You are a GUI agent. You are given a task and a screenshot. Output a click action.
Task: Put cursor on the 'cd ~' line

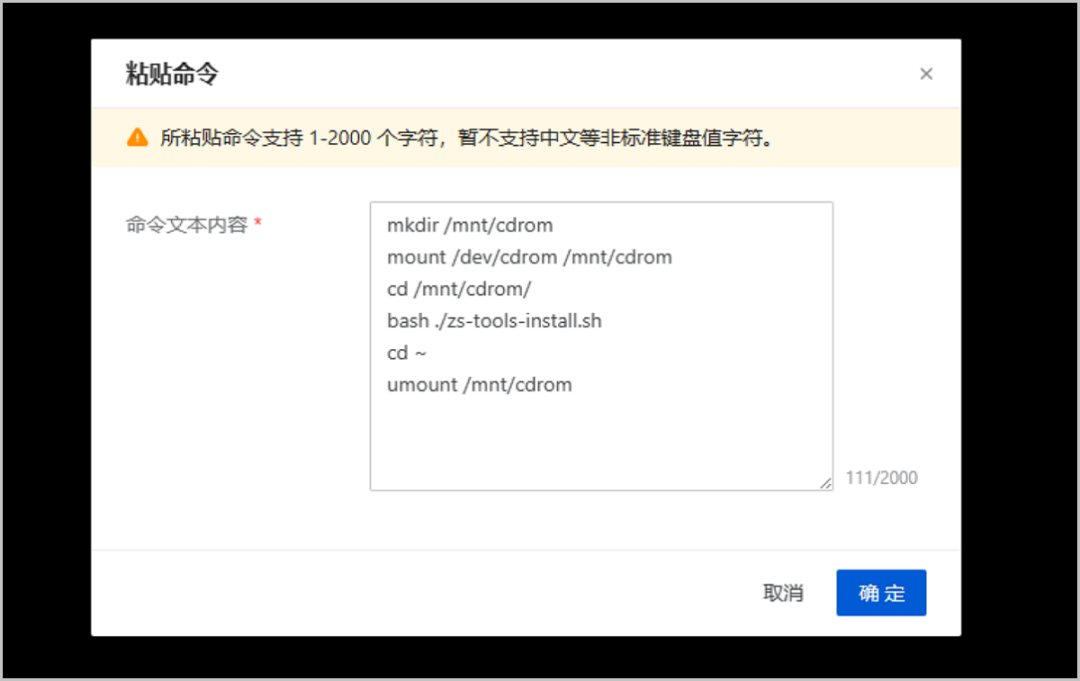pos(408,353)
